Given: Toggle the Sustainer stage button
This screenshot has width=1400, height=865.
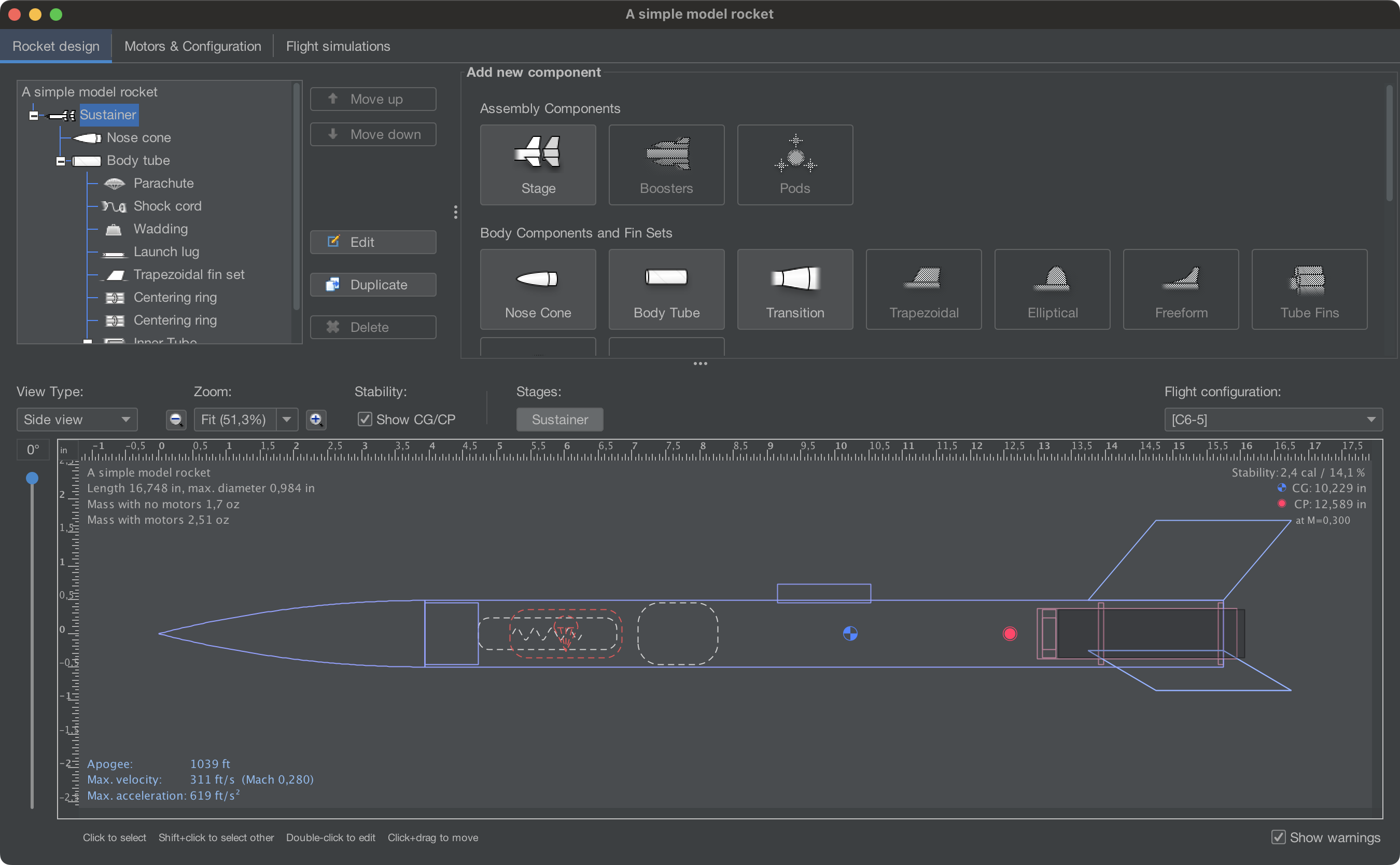Looking at the screenshot, I should (559, 420).
